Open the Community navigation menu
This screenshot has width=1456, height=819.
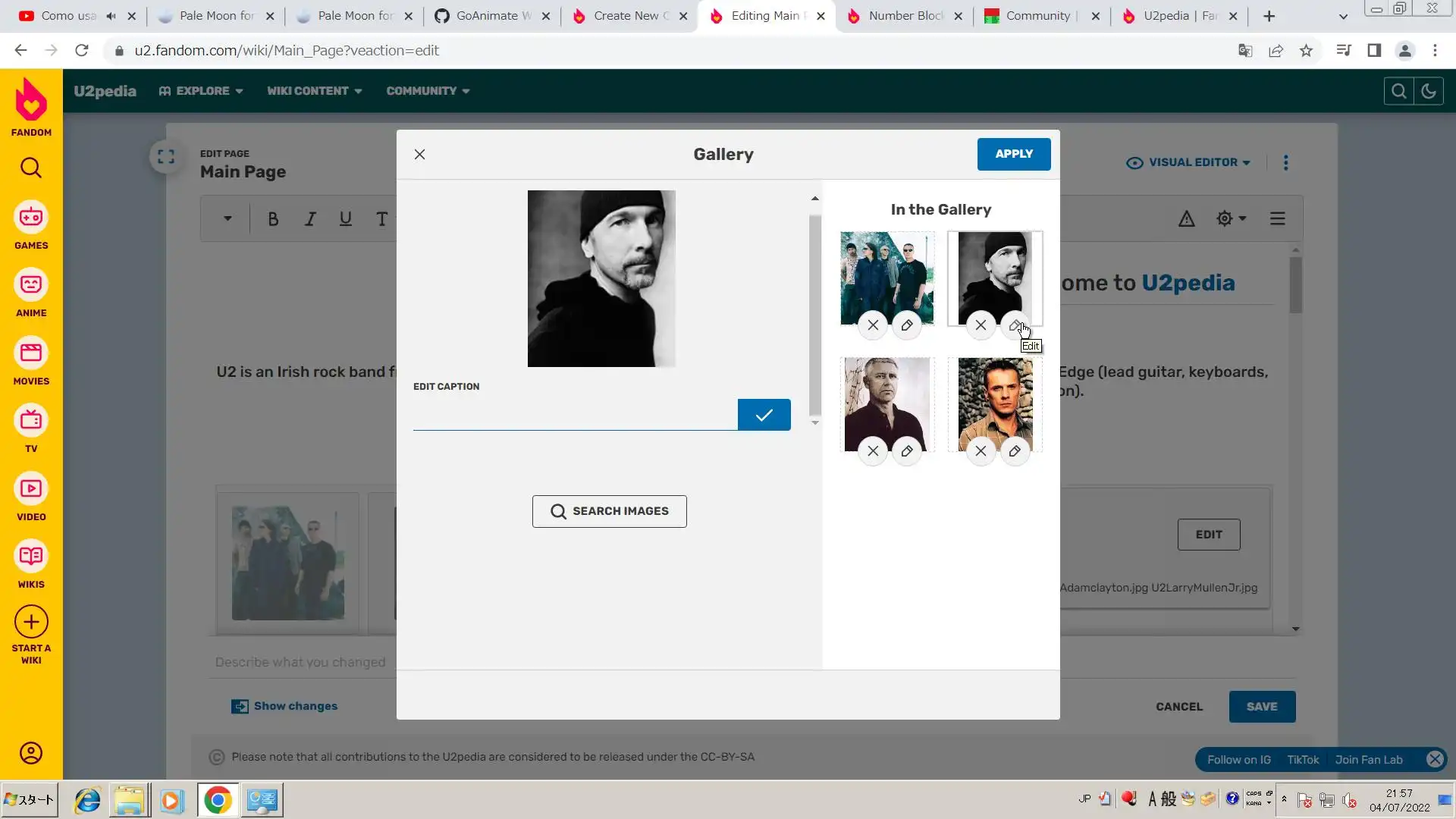(x=428, y=91)
